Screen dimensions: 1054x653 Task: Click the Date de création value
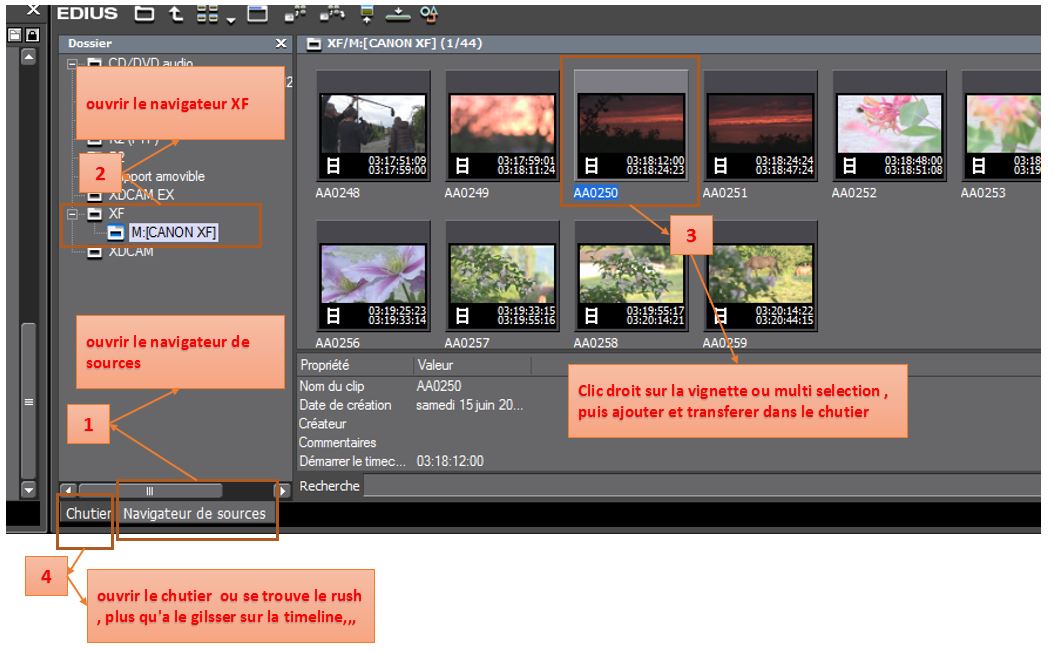tap(469, 405)
